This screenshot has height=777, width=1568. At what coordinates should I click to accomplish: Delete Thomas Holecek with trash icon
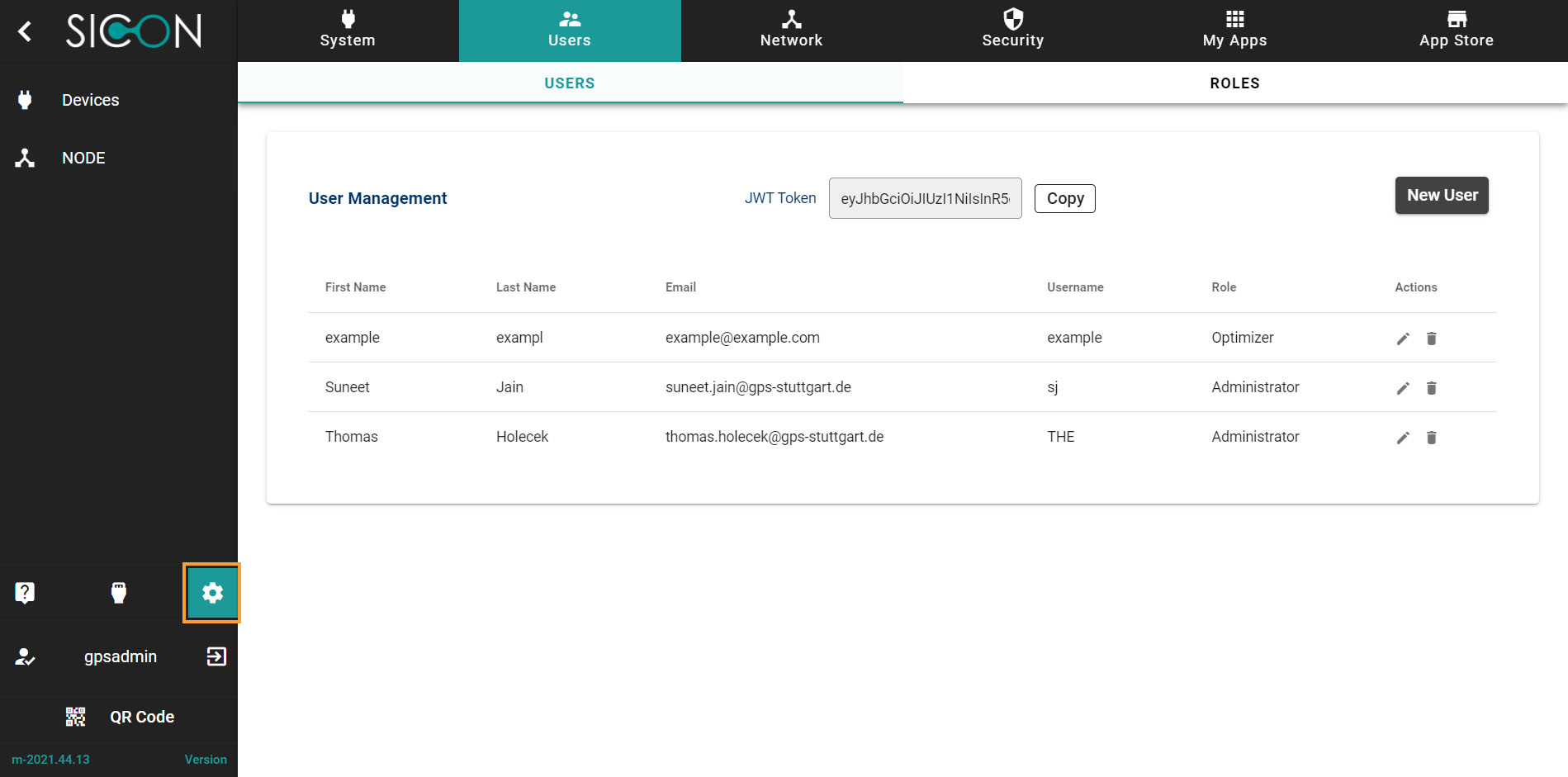(x=1432, y=438)
